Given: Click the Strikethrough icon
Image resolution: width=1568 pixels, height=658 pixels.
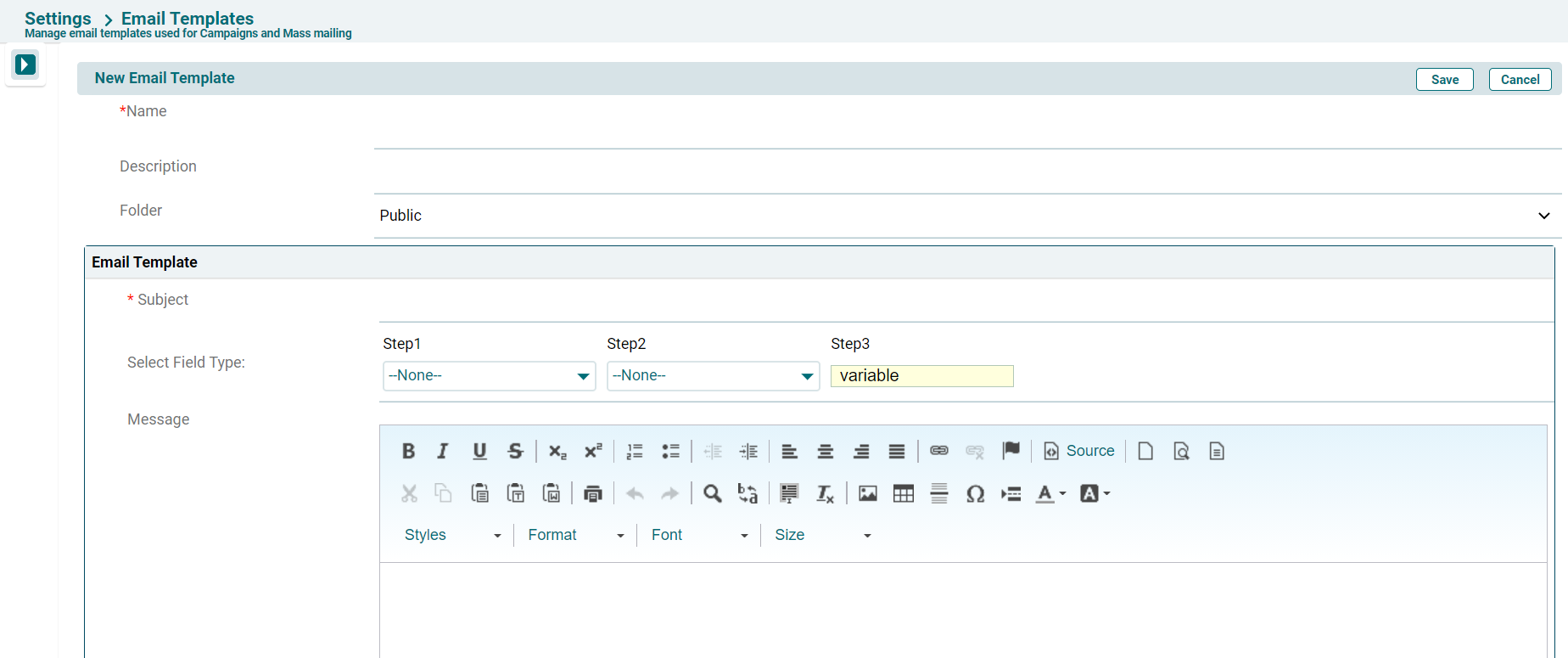Looking at the screenshot, I should 515,451.
